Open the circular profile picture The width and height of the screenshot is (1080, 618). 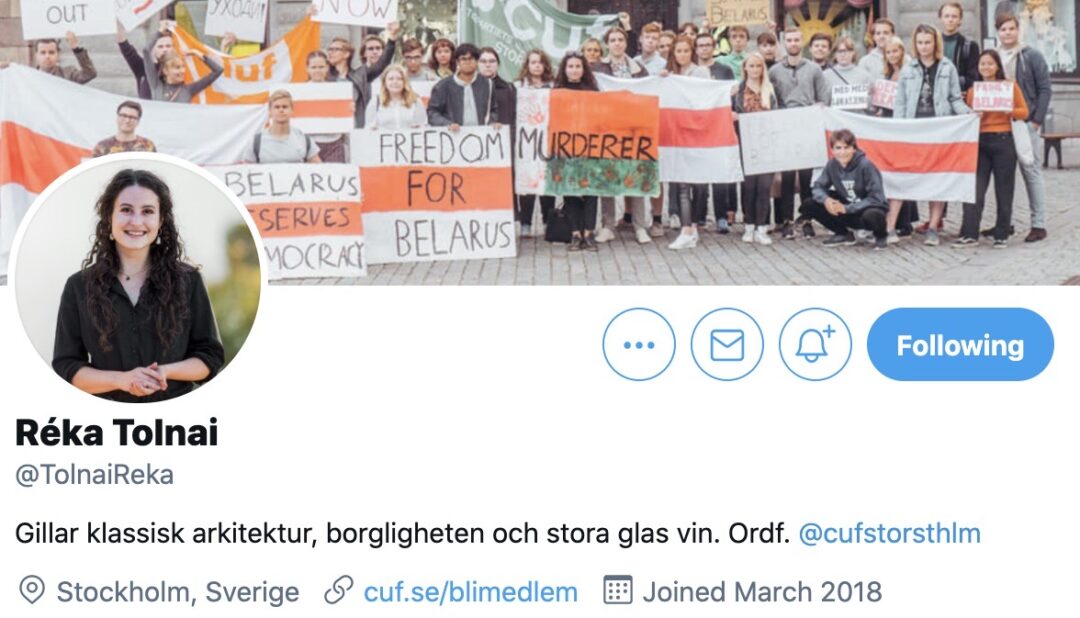pos(138,277)
